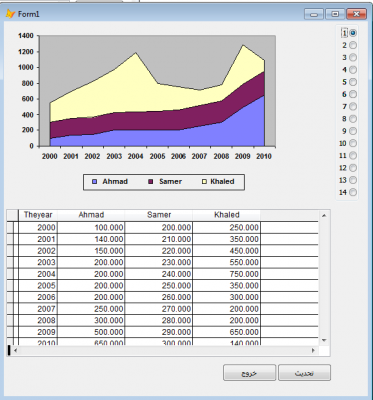The width and height of the screenshot is (373, 400).
Task: Click Ahmad cell 150.000
Action: point(91,251)
